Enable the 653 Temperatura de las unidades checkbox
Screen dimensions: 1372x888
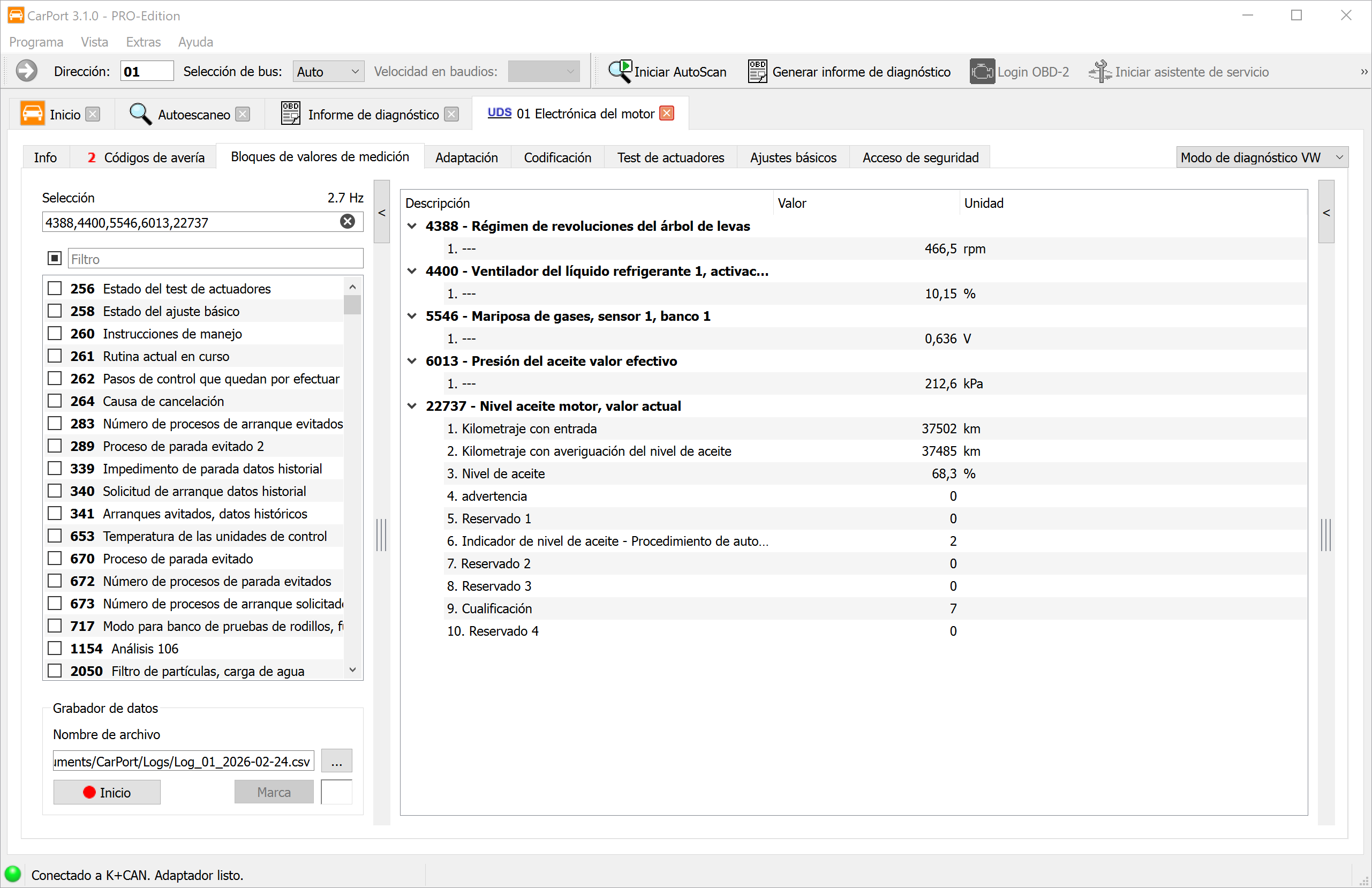pos(55,536)
